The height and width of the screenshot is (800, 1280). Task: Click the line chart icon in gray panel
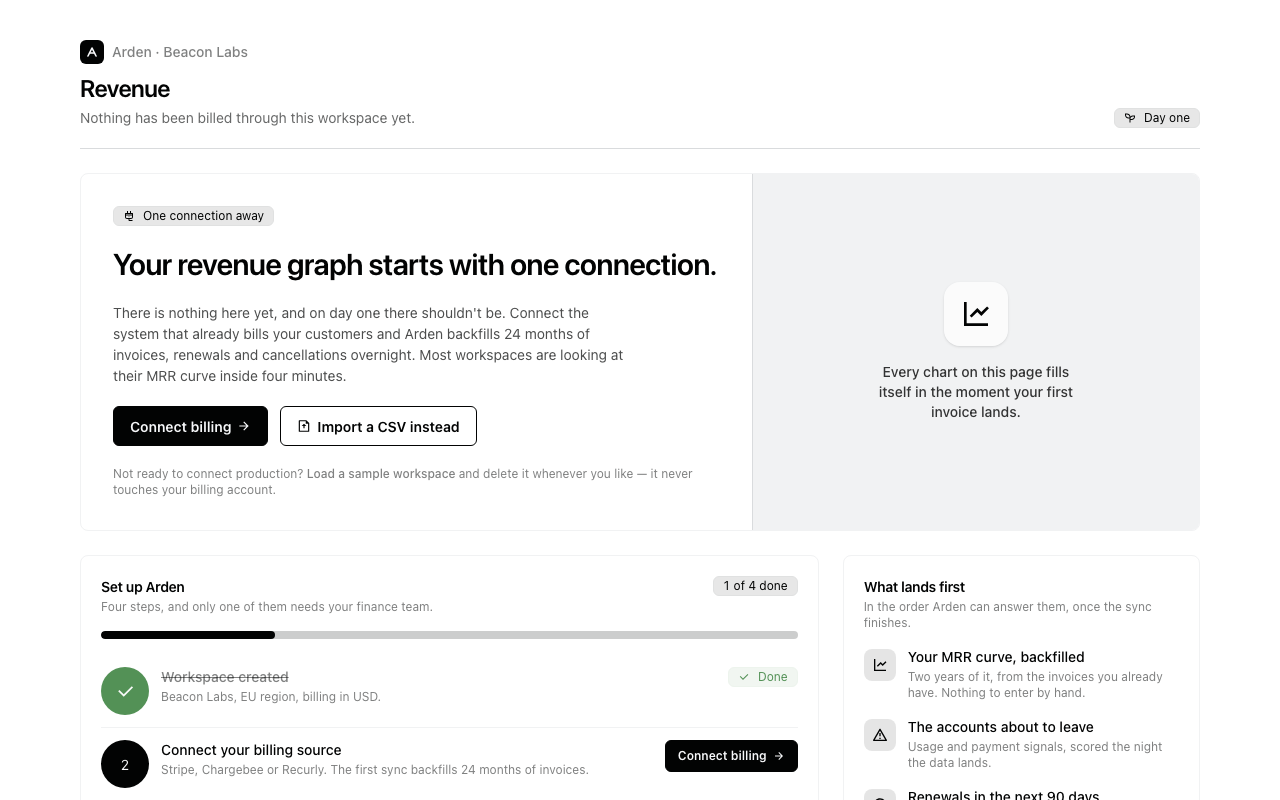[976, 314]
